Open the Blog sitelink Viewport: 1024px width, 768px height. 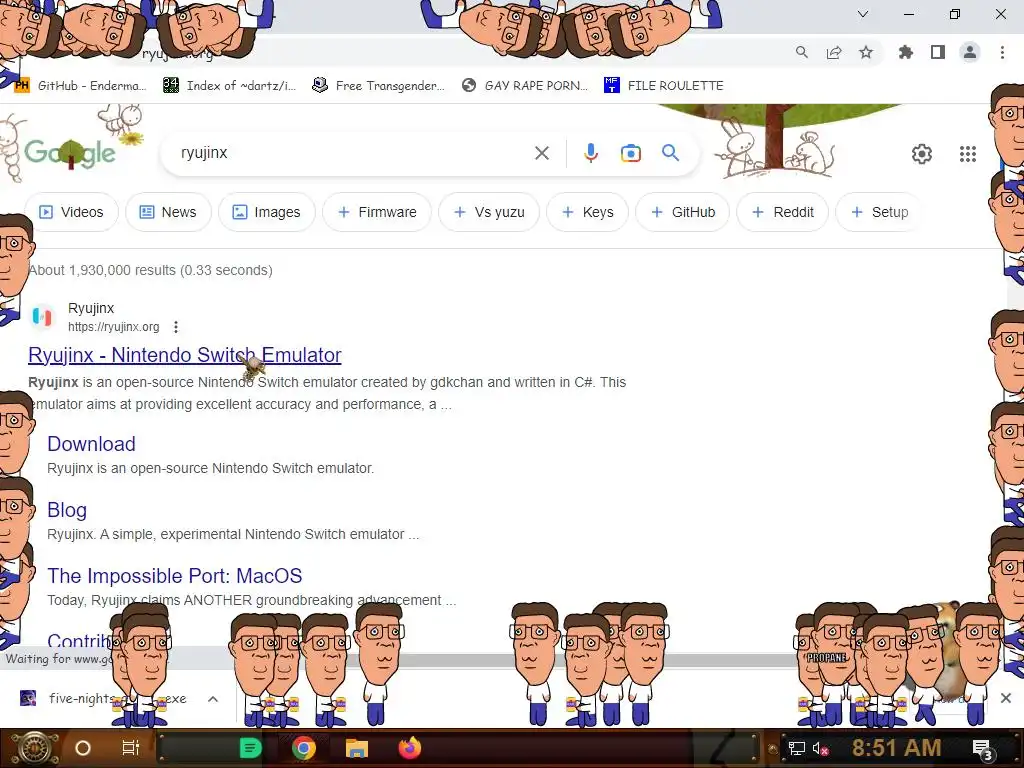pos(67,510)
